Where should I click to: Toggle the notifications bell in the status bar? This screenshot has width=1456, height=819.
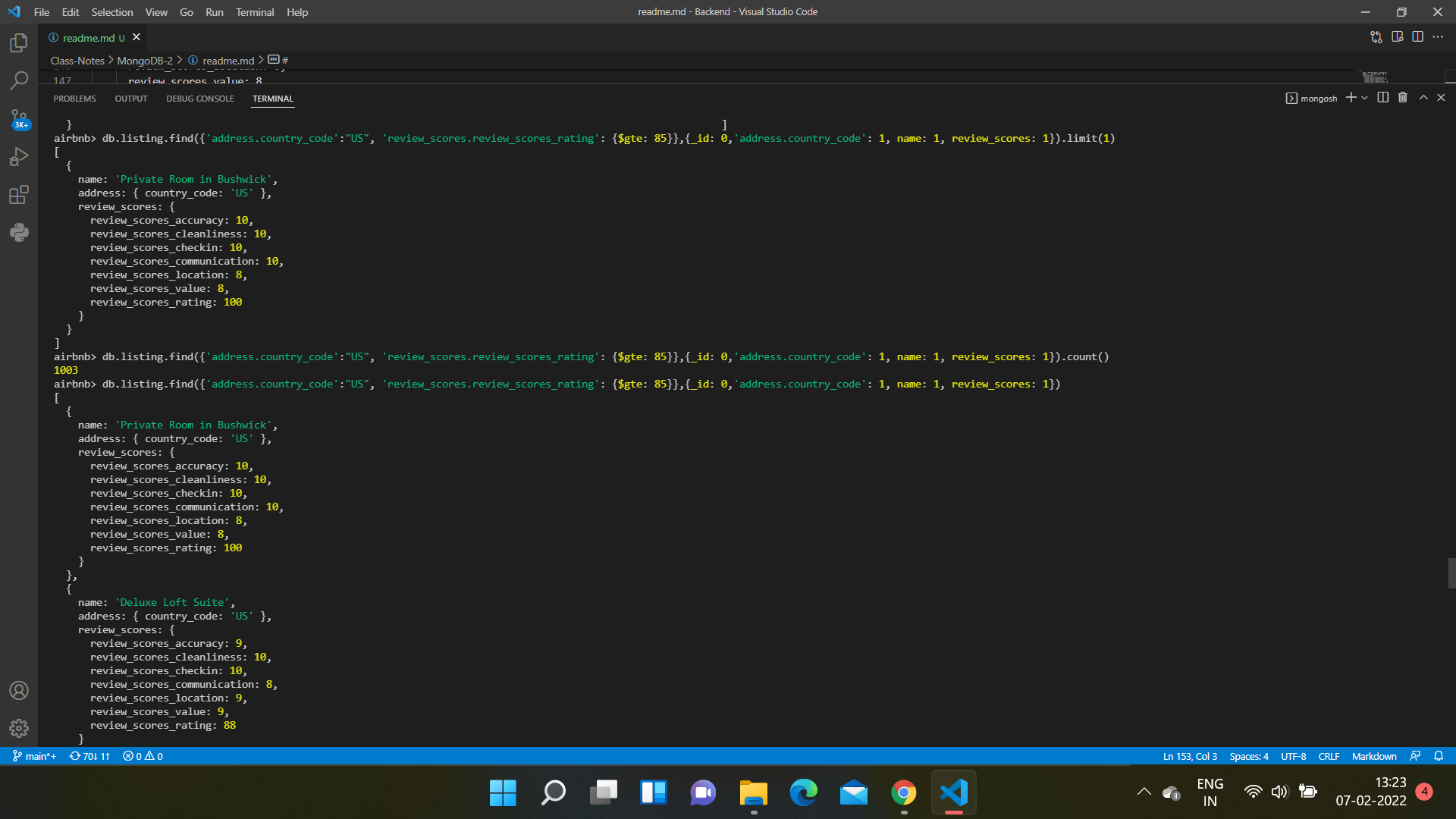(1439, 756)
